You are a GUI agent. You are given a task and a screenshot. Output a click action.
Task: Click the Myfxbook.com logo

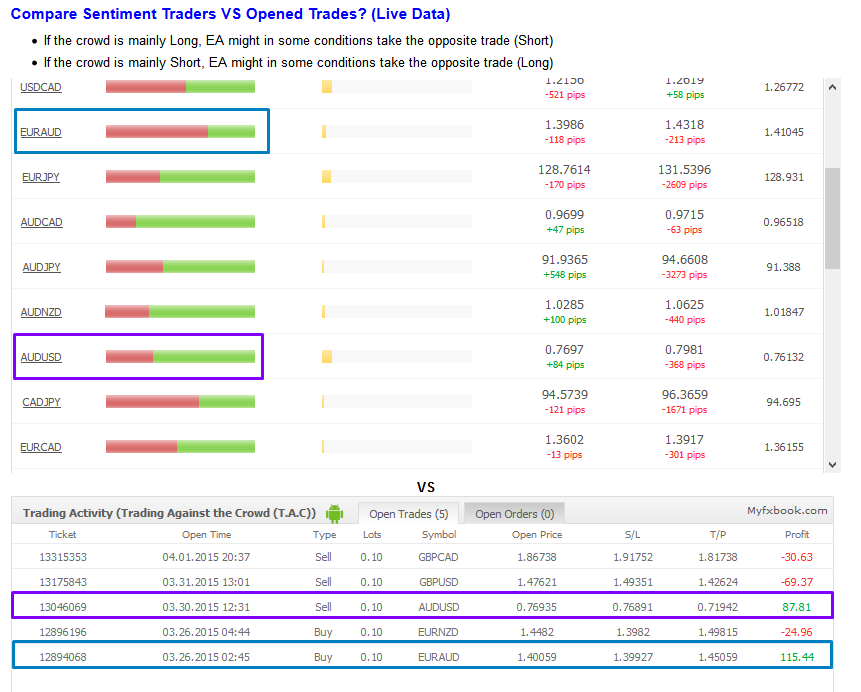tap(787, 510)
